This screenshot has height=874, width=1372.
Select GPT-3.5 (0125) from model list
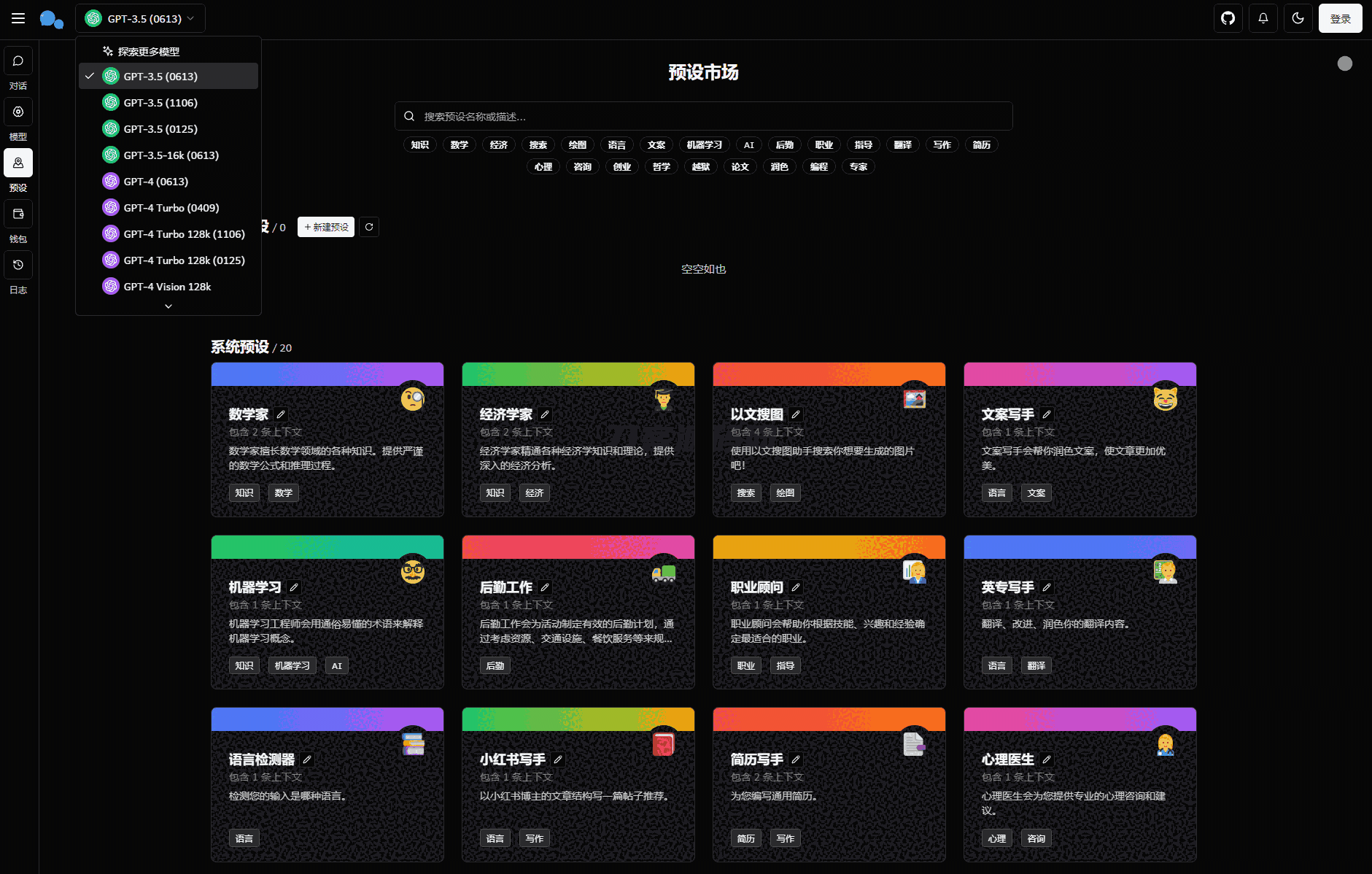click(168, 128)
